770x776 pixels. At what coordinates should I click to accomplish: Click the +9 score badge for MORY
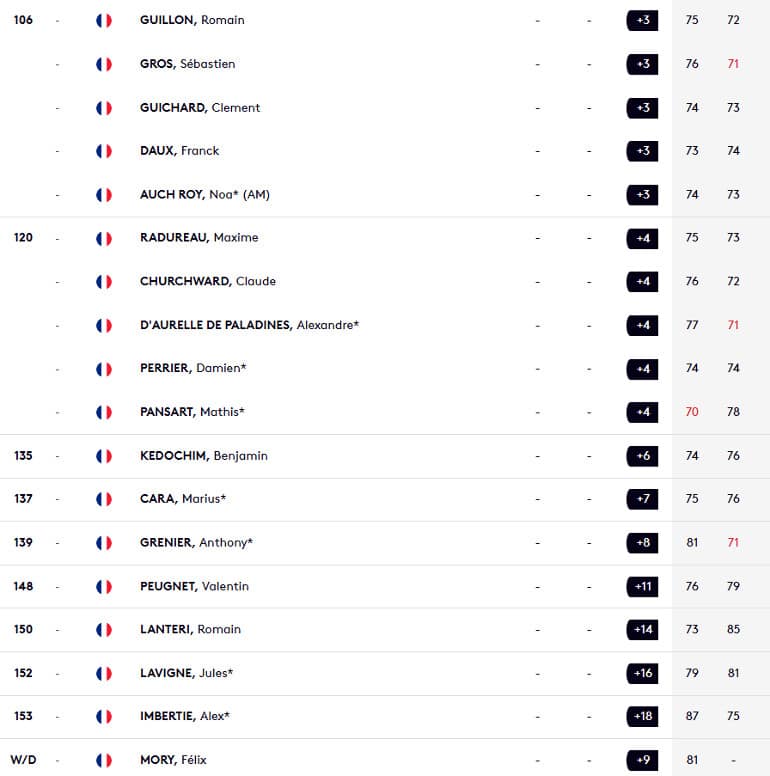(642, 760)
